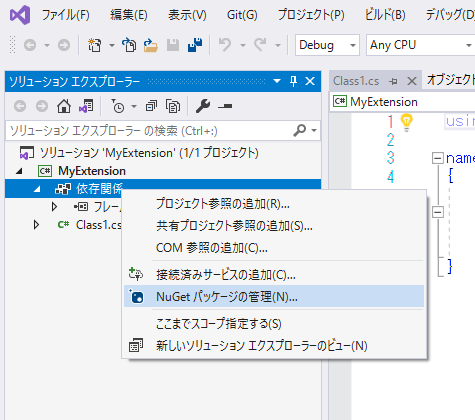Choose プロジェクト参照の追加(R)... from context menu
The image size is (475, 420).
(274, 204)
